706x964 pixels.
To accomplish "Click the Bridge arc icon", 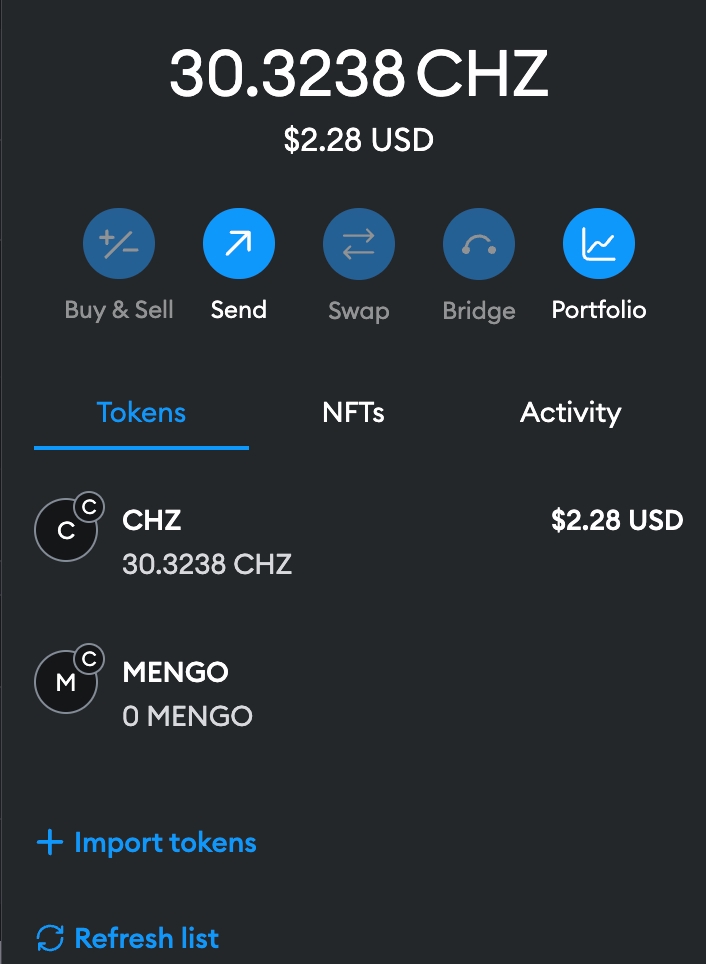I will click(x=479, y=243).
